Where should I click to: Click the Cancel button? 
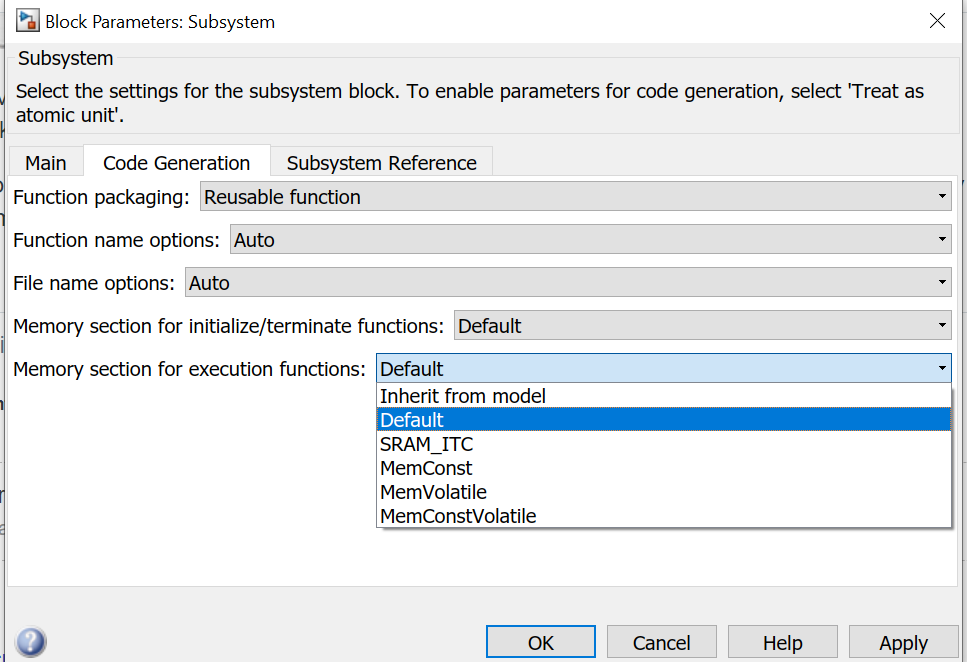661,643
